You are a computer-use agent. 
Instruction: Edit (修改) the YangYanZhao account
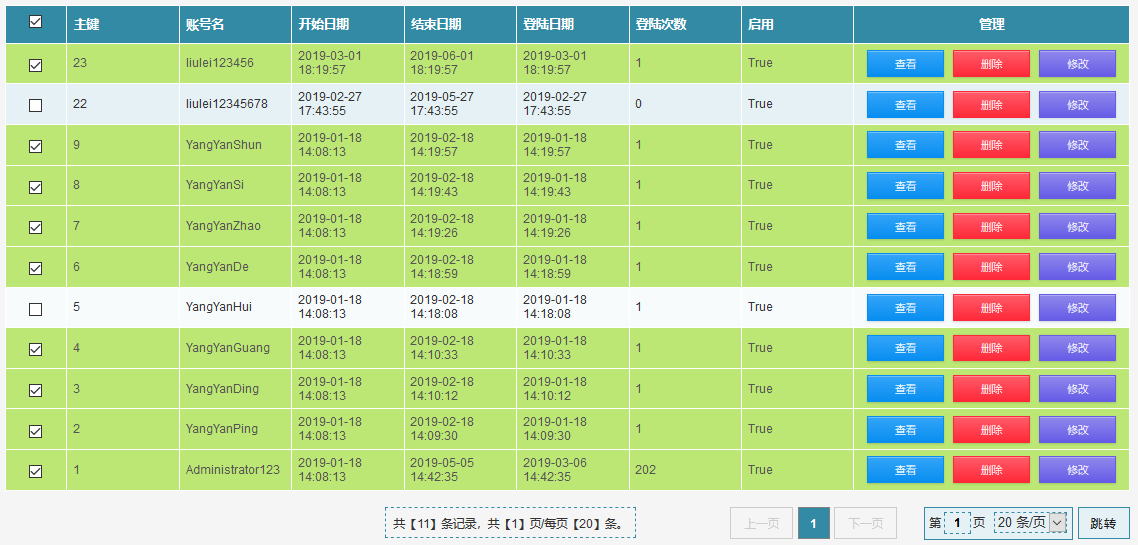tap(1078, 226)
